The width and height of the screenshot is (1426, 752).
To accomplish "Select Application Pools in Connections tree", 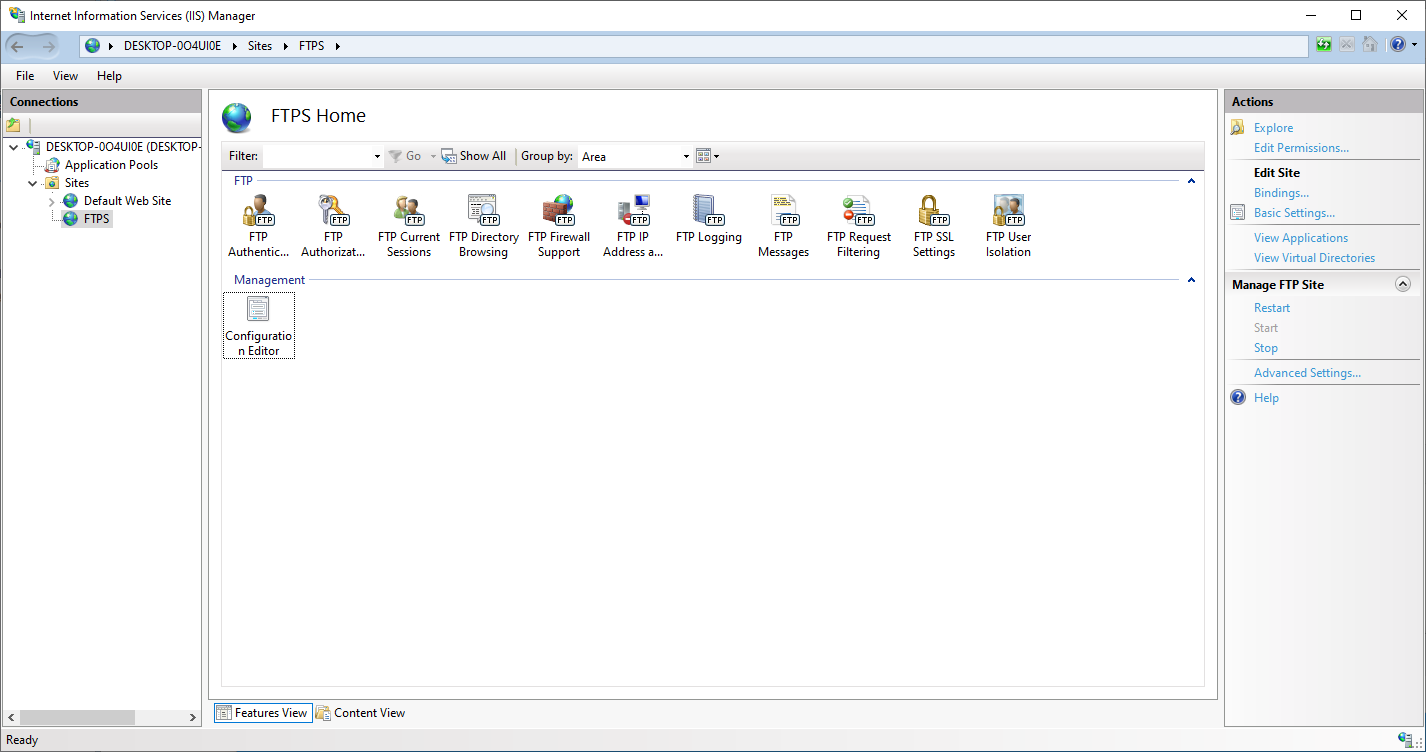I will (111, 165).
